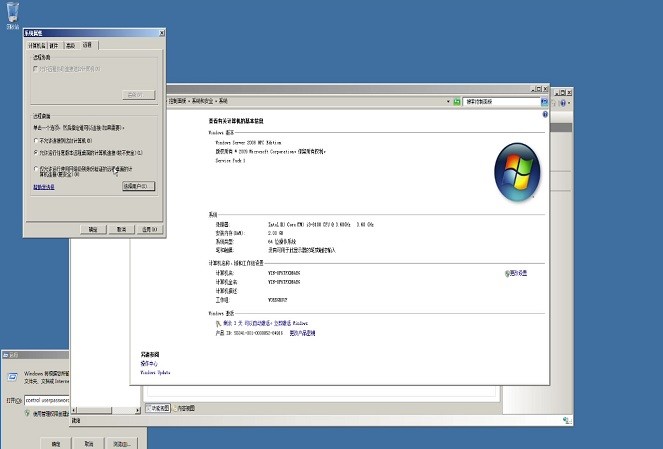
Task: Click Browse in the Run dialog
Action: (122, 444)
